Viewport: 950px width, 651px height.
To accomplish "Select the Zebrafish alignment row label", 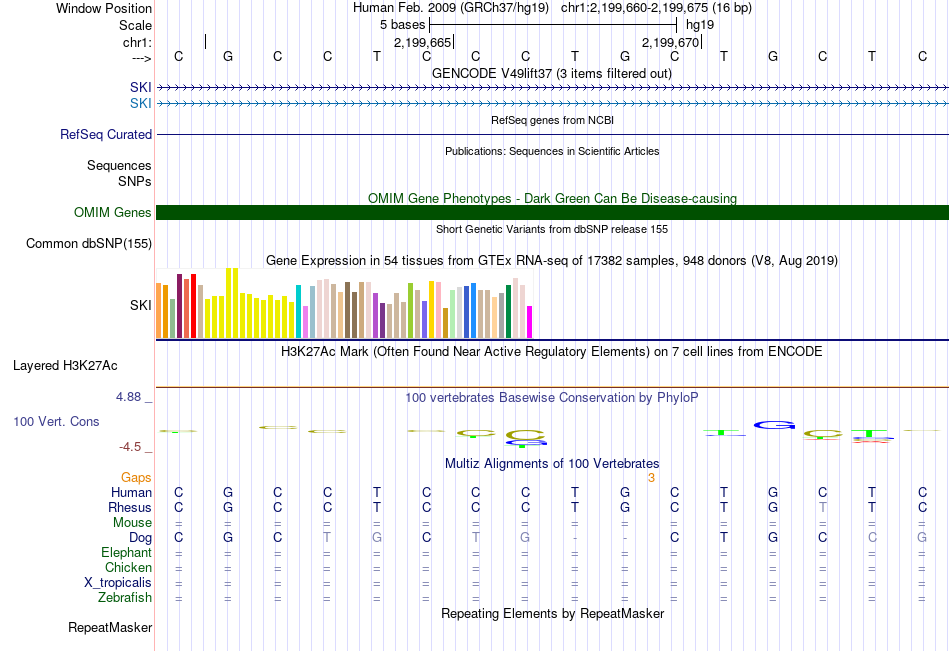I will (125, 598).
